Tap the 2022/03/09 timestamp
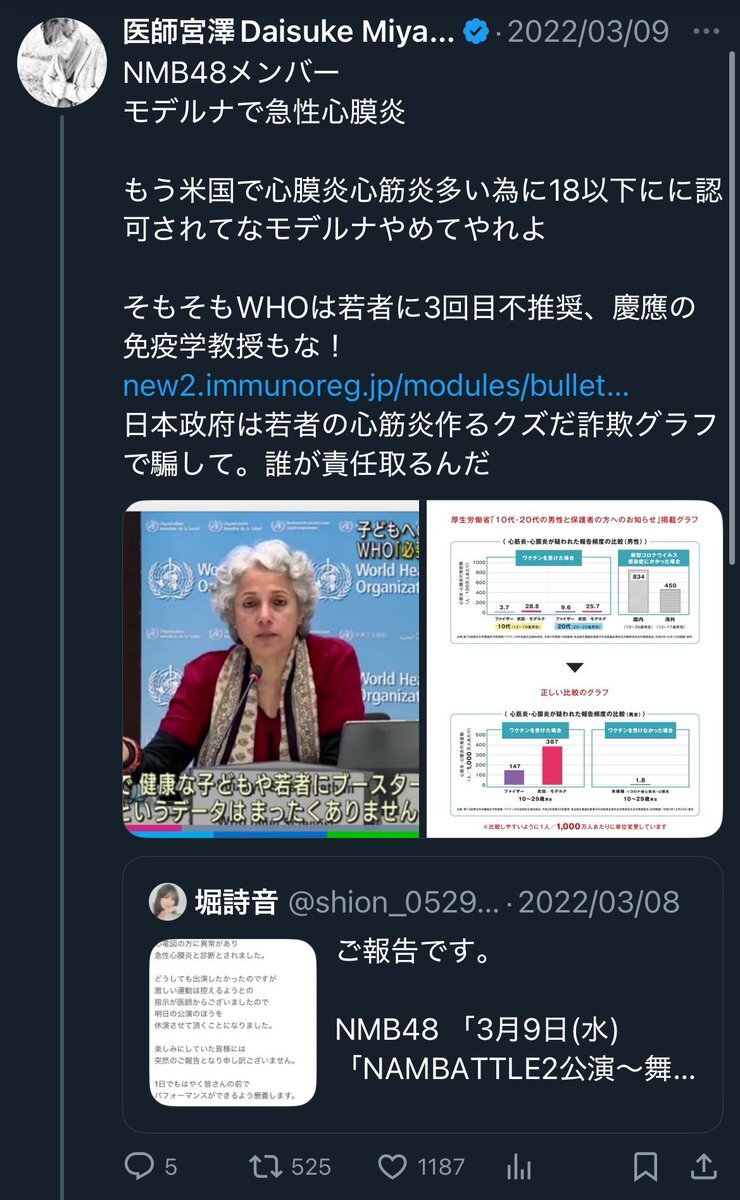740x1200 pixels. click(x=588, y=32)
